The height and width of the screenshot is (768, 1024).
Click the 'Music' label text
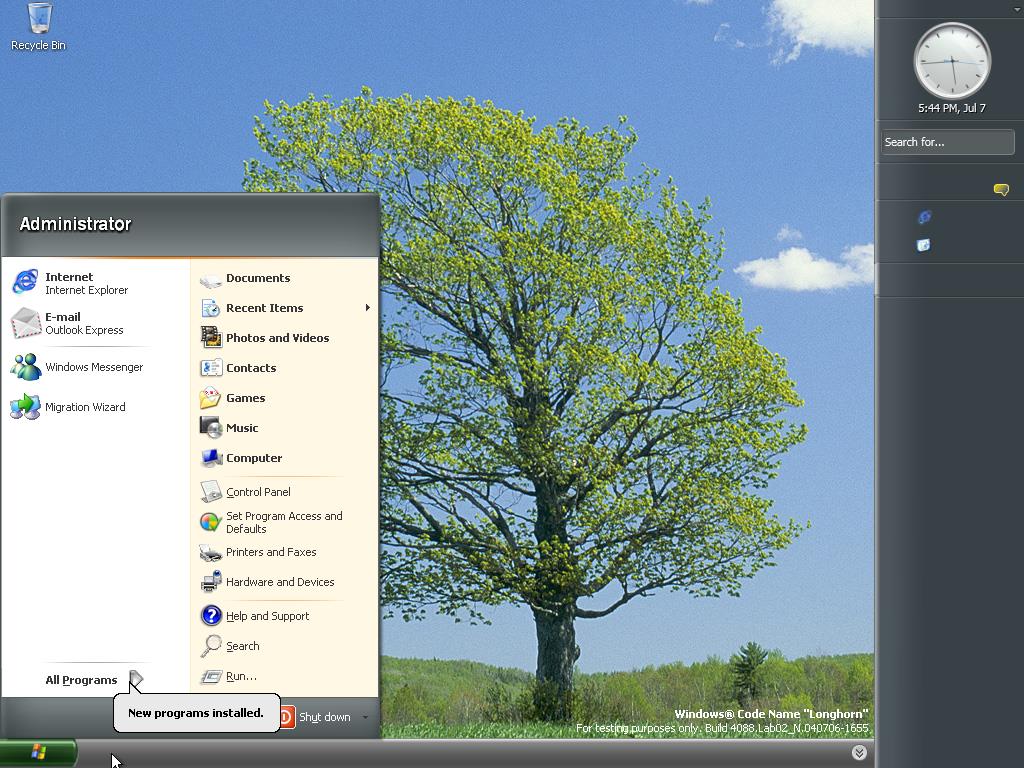click(242, 428)
